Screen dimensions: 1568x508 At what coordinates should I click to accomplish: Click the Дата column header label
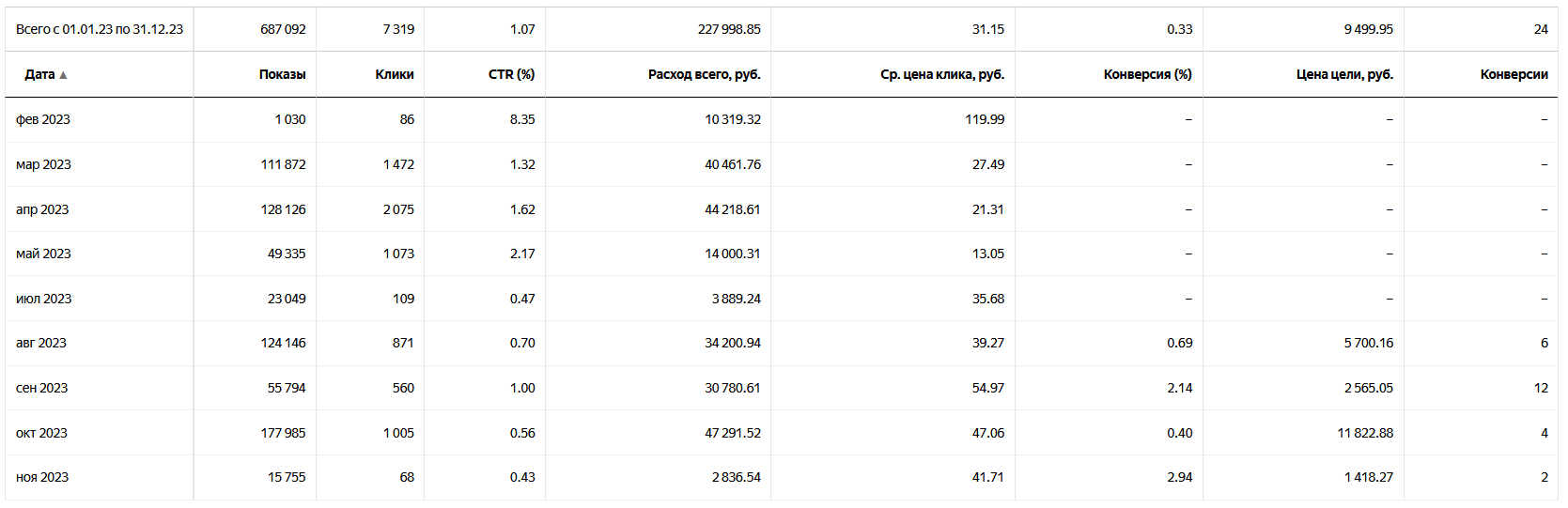39,74
